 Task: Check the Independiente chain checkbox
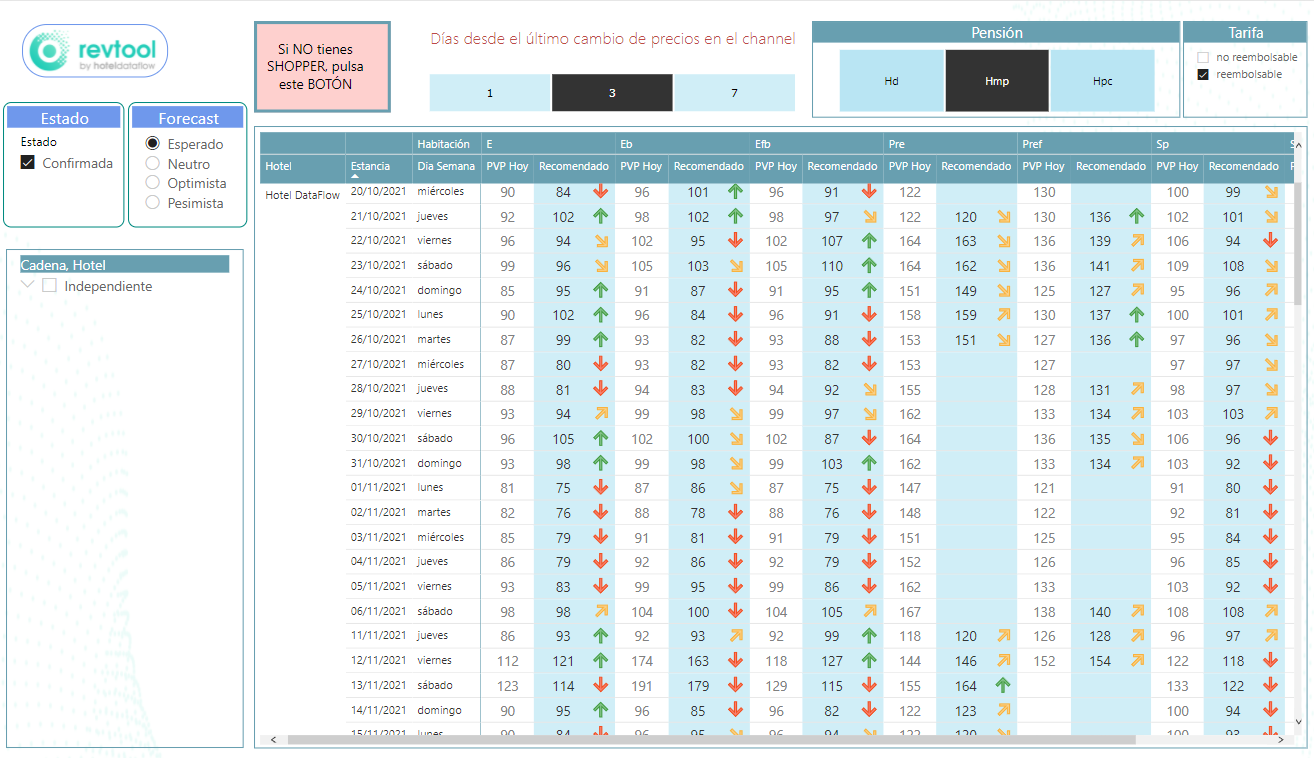(x=49, y=286)
